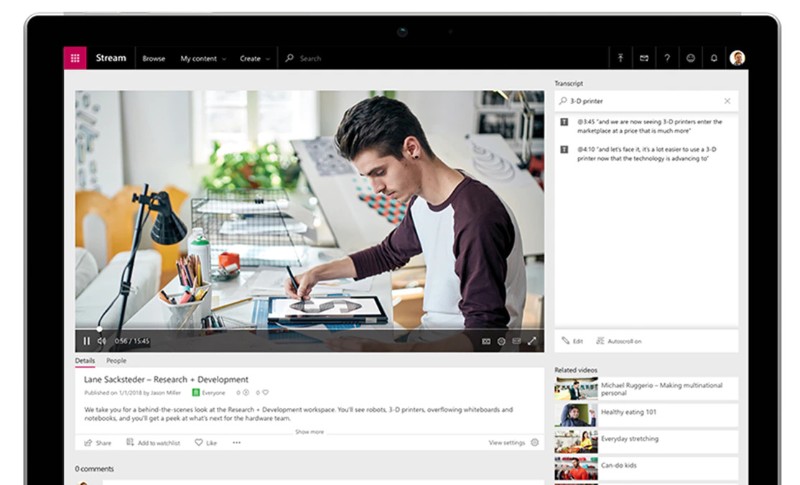The width and height of the screenshot is (800, 485).
Task: Click the video progress bar
Action: click(310, 329)
